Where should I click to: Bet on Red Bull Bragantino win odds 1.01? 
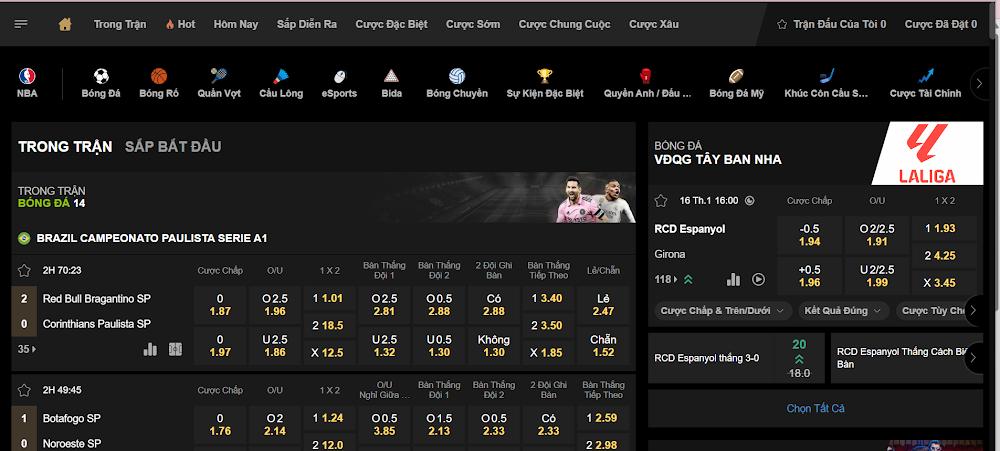pos(327,298)
